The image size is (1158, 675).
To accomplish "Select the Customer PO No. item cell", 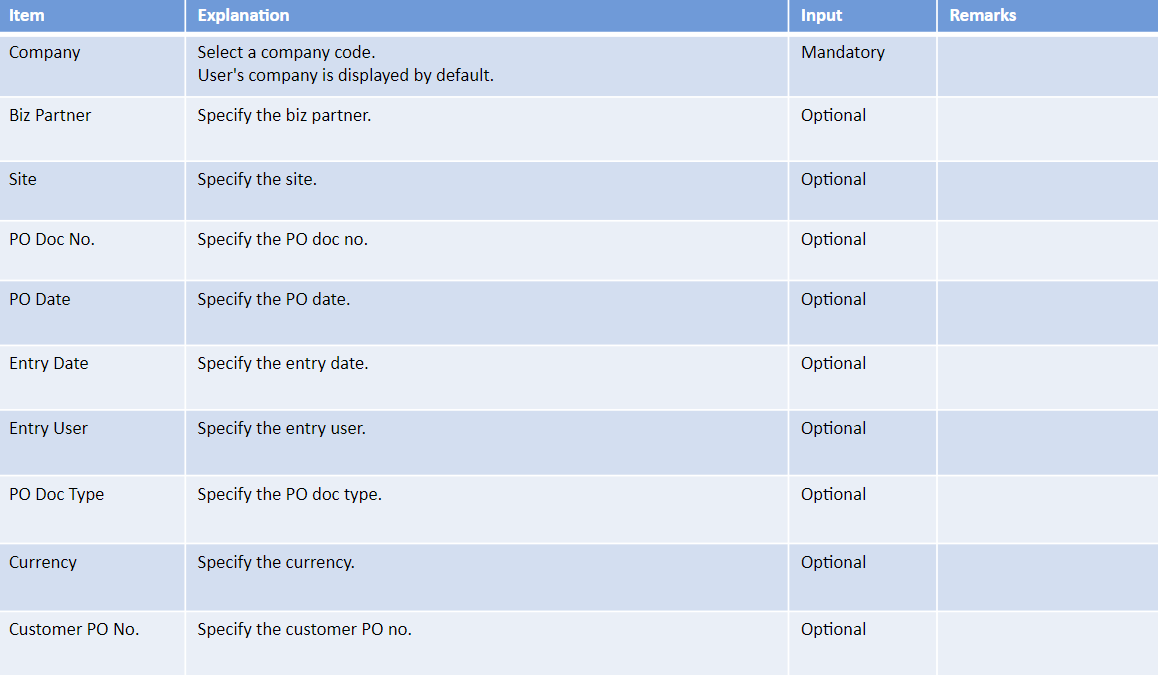I will point(92,643).
